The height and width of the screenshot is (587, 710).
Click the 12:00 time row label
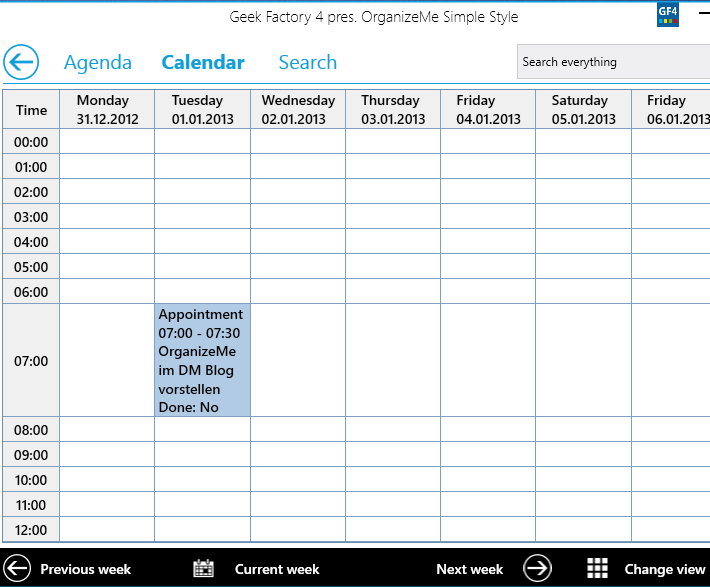coord(31,529)
